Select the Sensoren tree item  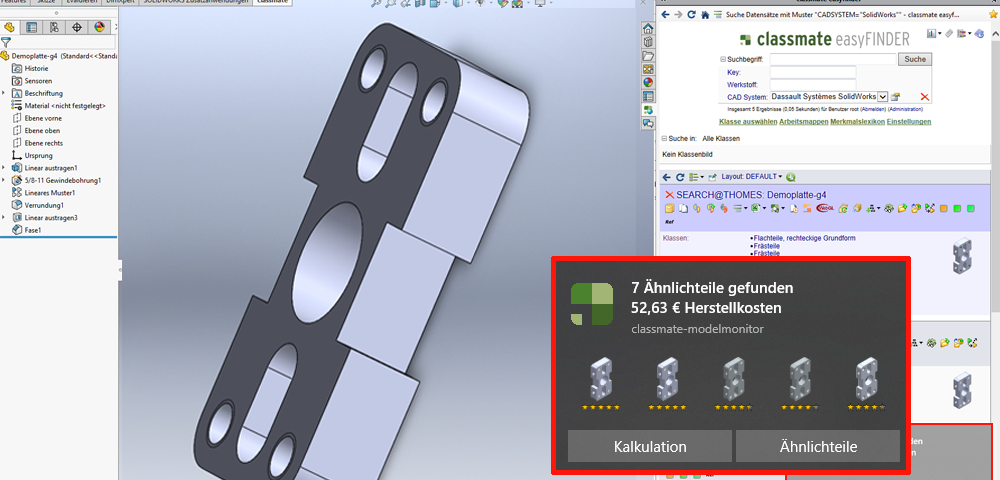point(32,81)
